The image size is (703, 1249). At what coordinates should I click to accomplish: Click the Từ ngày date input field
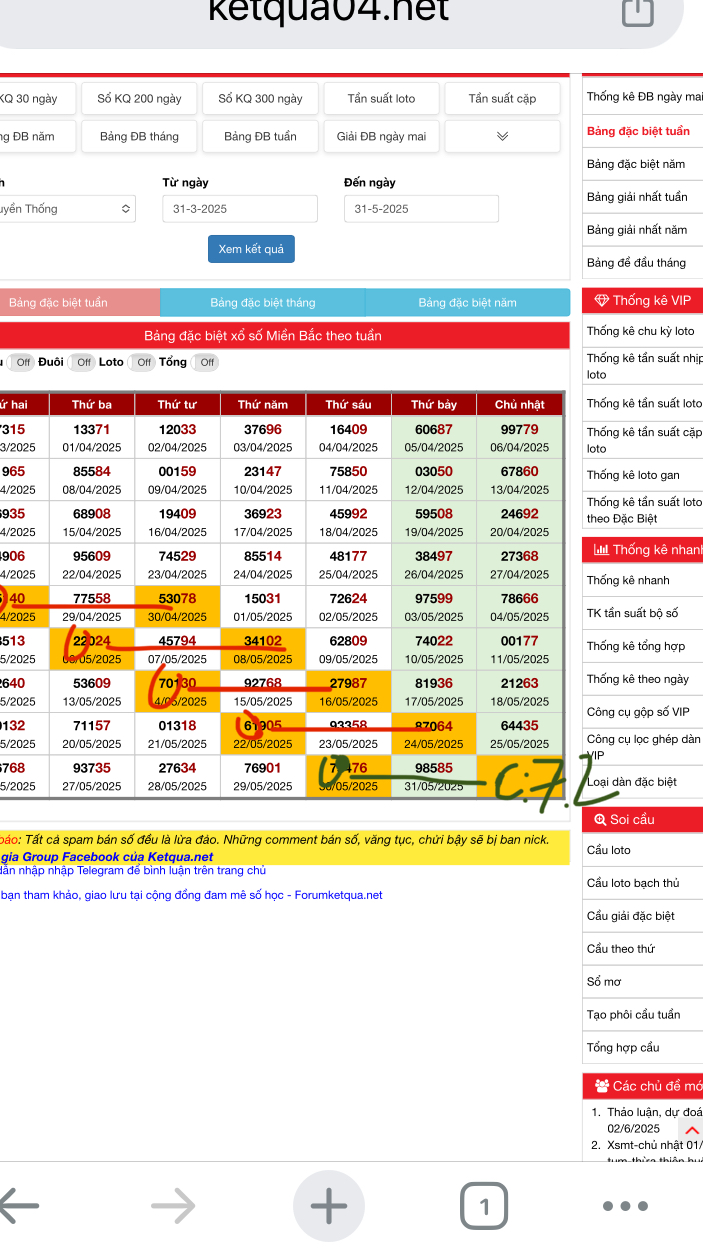(x=240, y=209)
